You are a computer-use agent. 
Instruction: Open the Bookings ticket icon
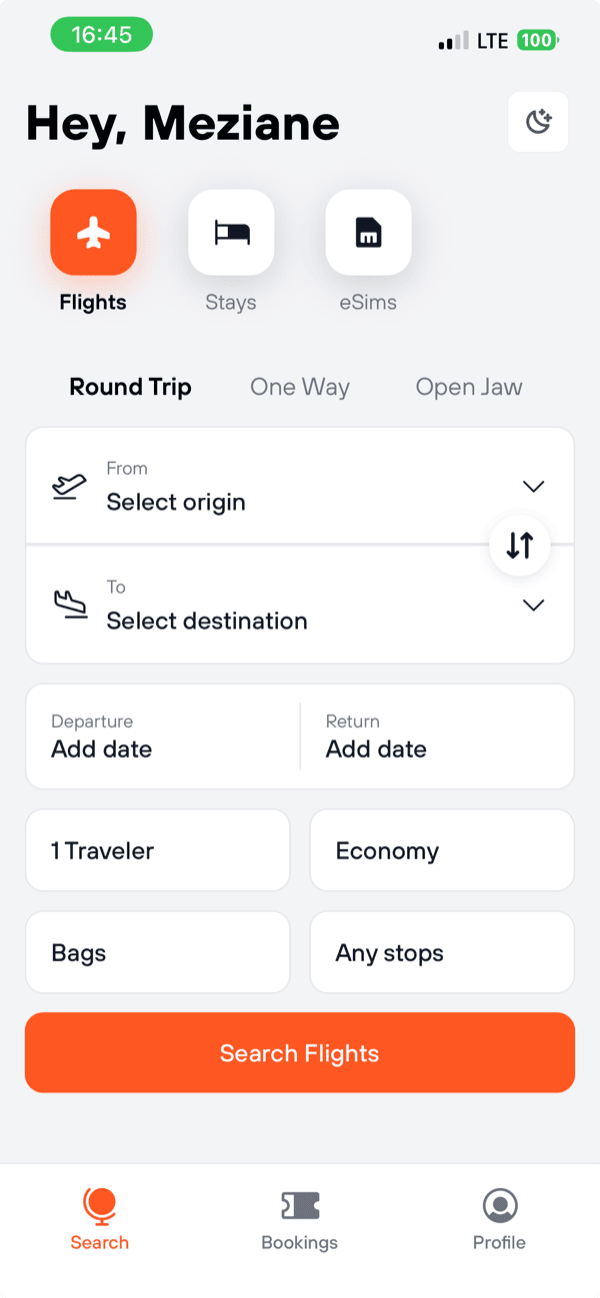pos(300,1206)
